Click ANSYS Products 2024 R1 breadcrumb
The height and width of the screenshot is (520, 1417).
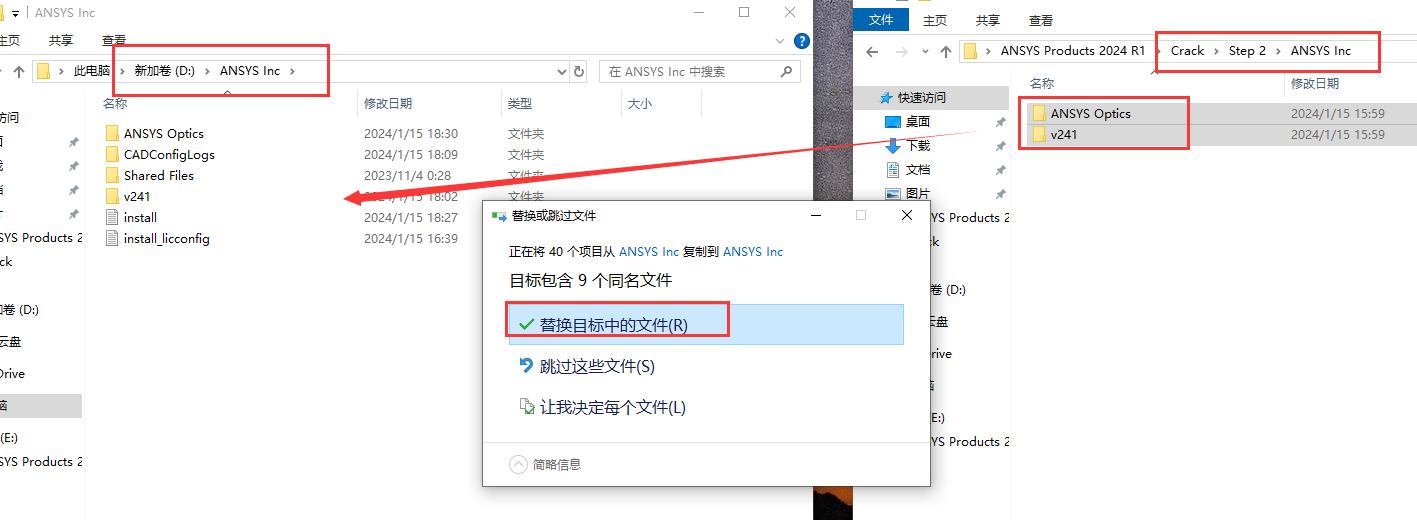1073,51
